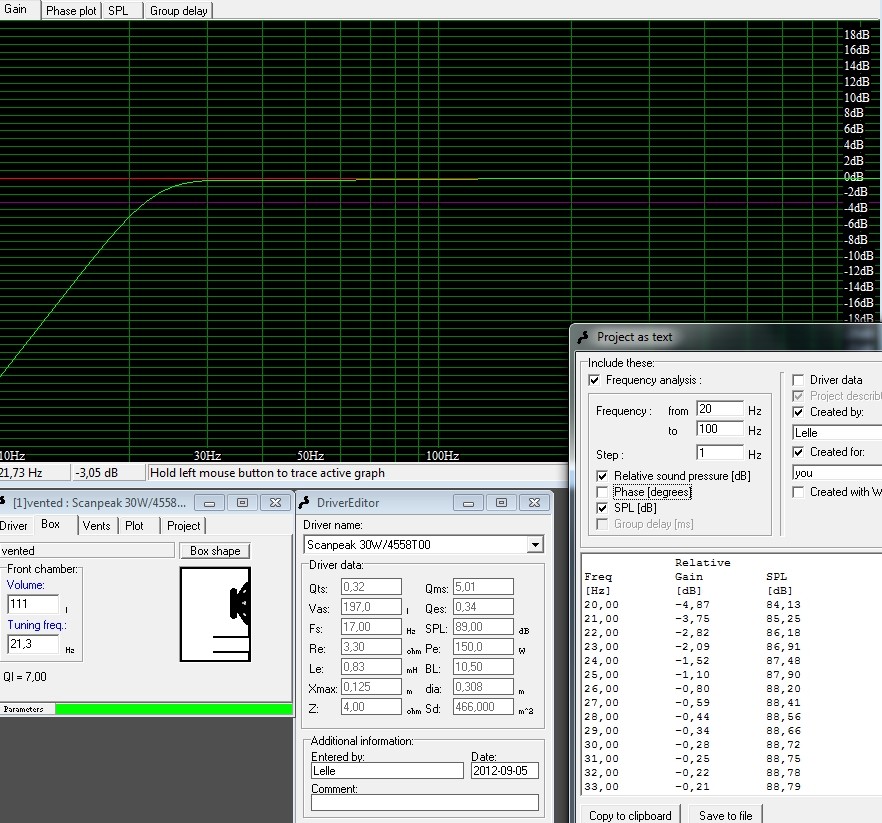Maximize the DriverEditor window
This screenshot has width=882, height=823.
501,503
